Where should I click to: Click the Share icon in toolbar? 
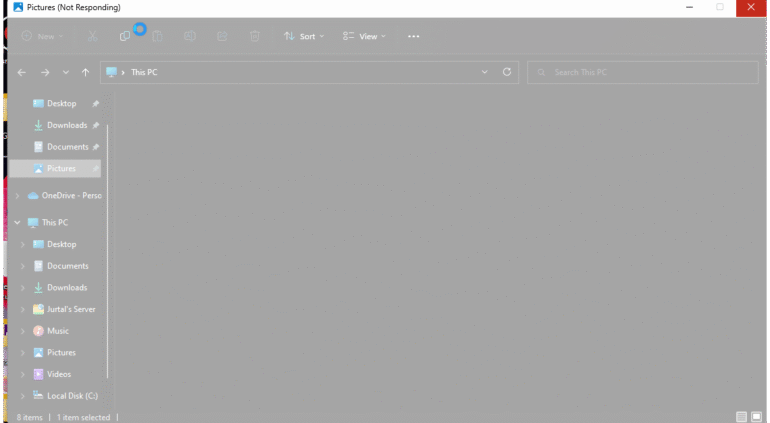[x=222, y=36]
